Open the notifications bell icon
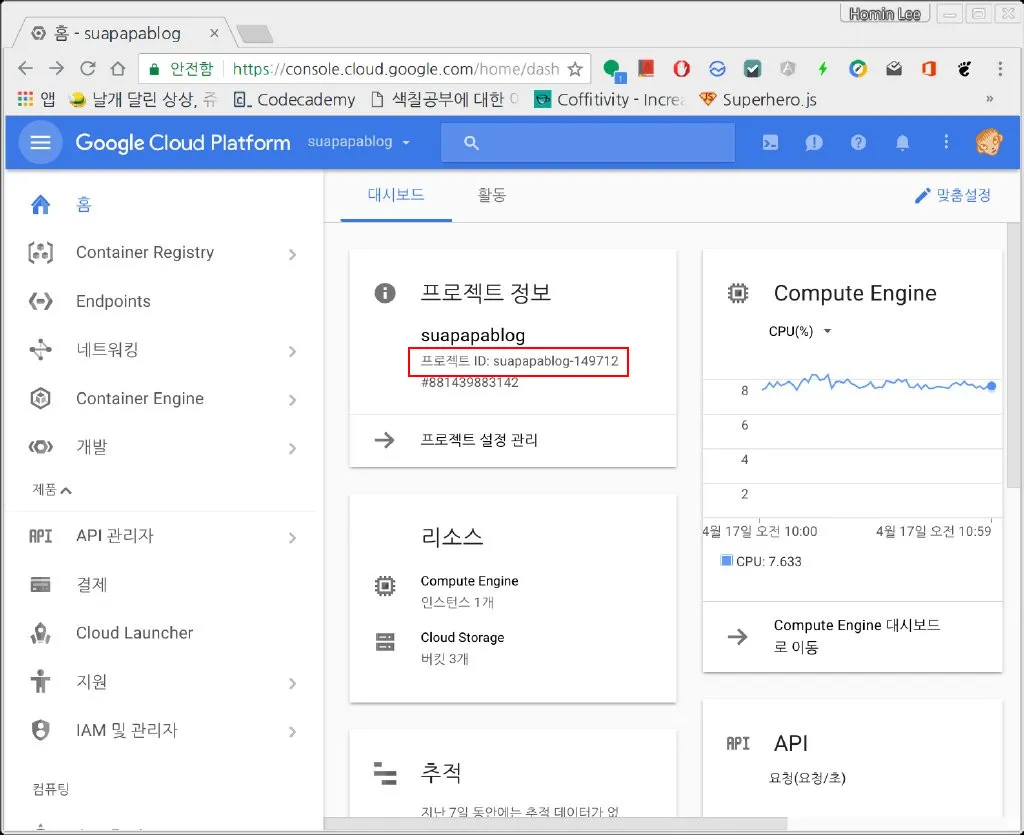The width and height of the screenshot is (1024, 835). tap(903, 142)
